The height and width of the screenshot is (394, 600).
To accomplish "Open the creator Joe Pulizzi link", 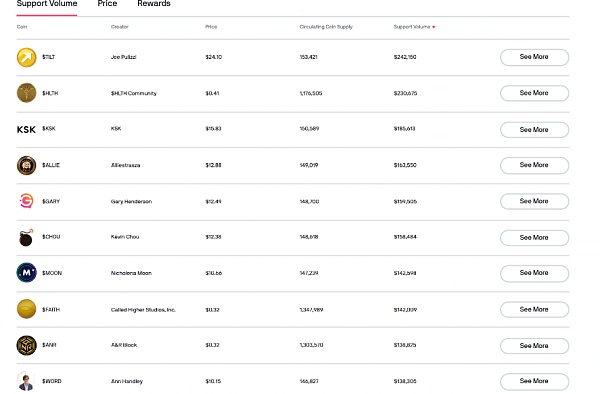I will [123, 57].
